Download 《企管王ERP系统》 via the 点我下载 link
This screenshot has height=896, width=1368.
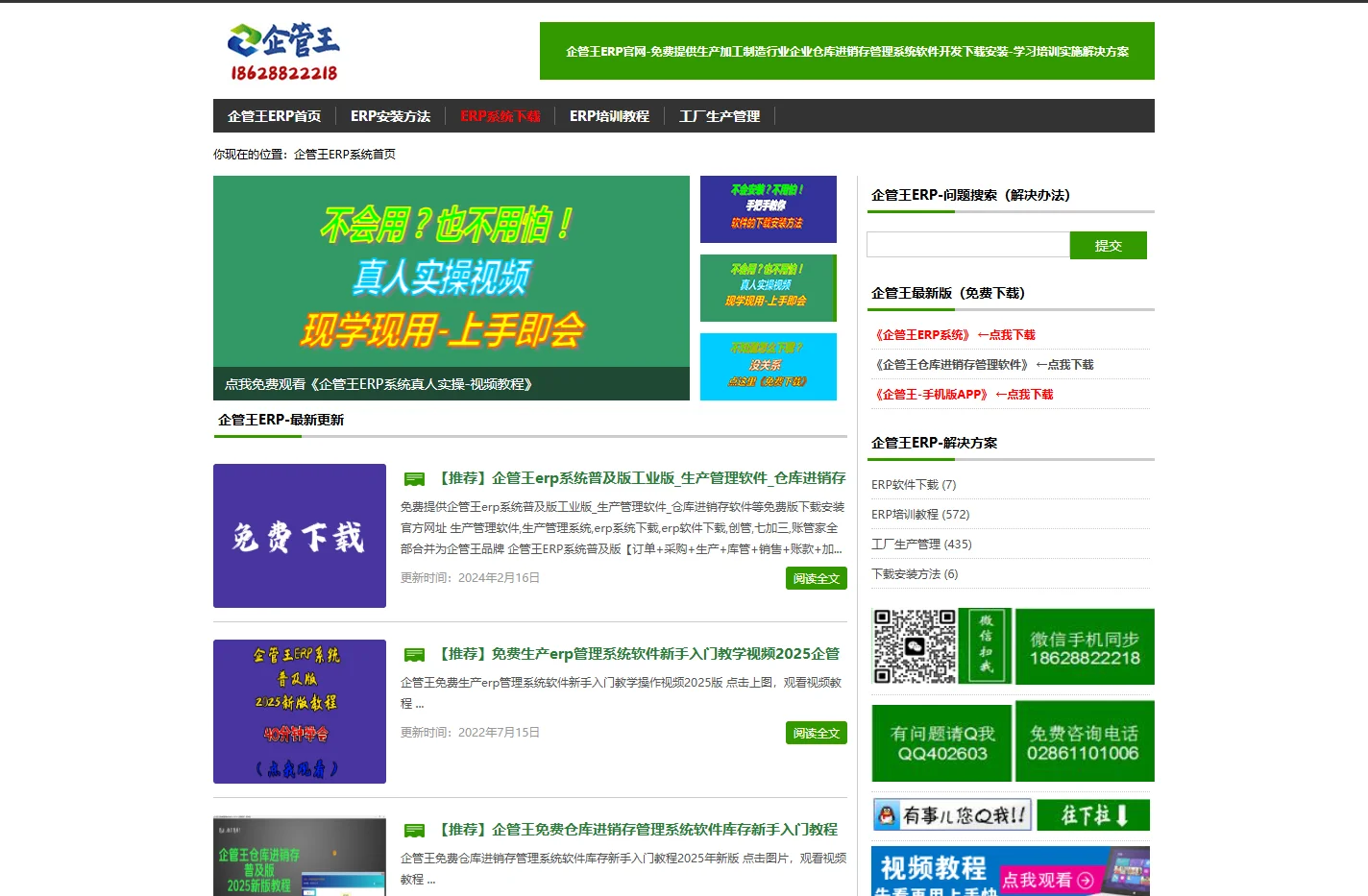tap(953, 335)
